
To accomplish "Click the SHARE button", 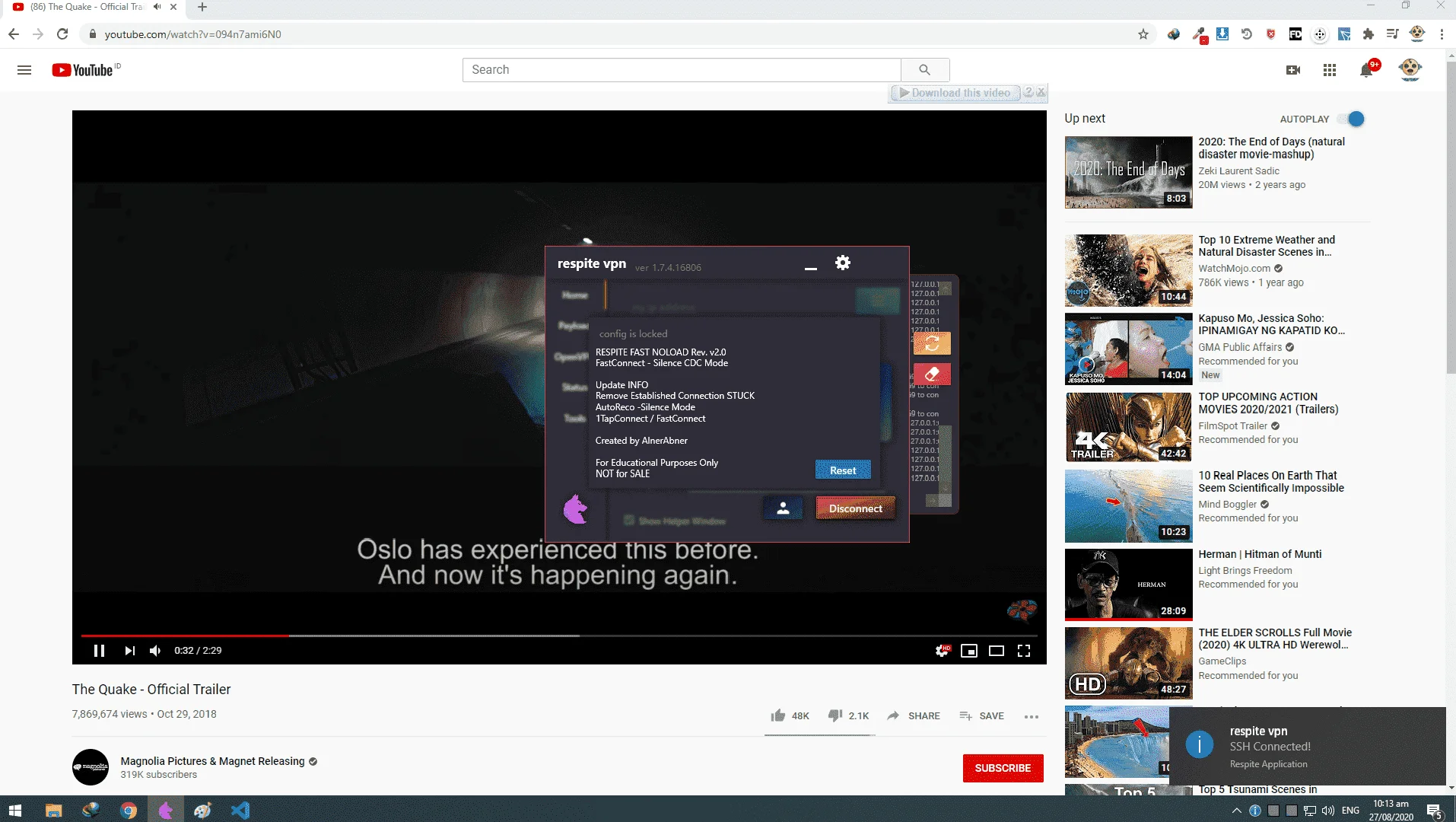I will point(913,715).
